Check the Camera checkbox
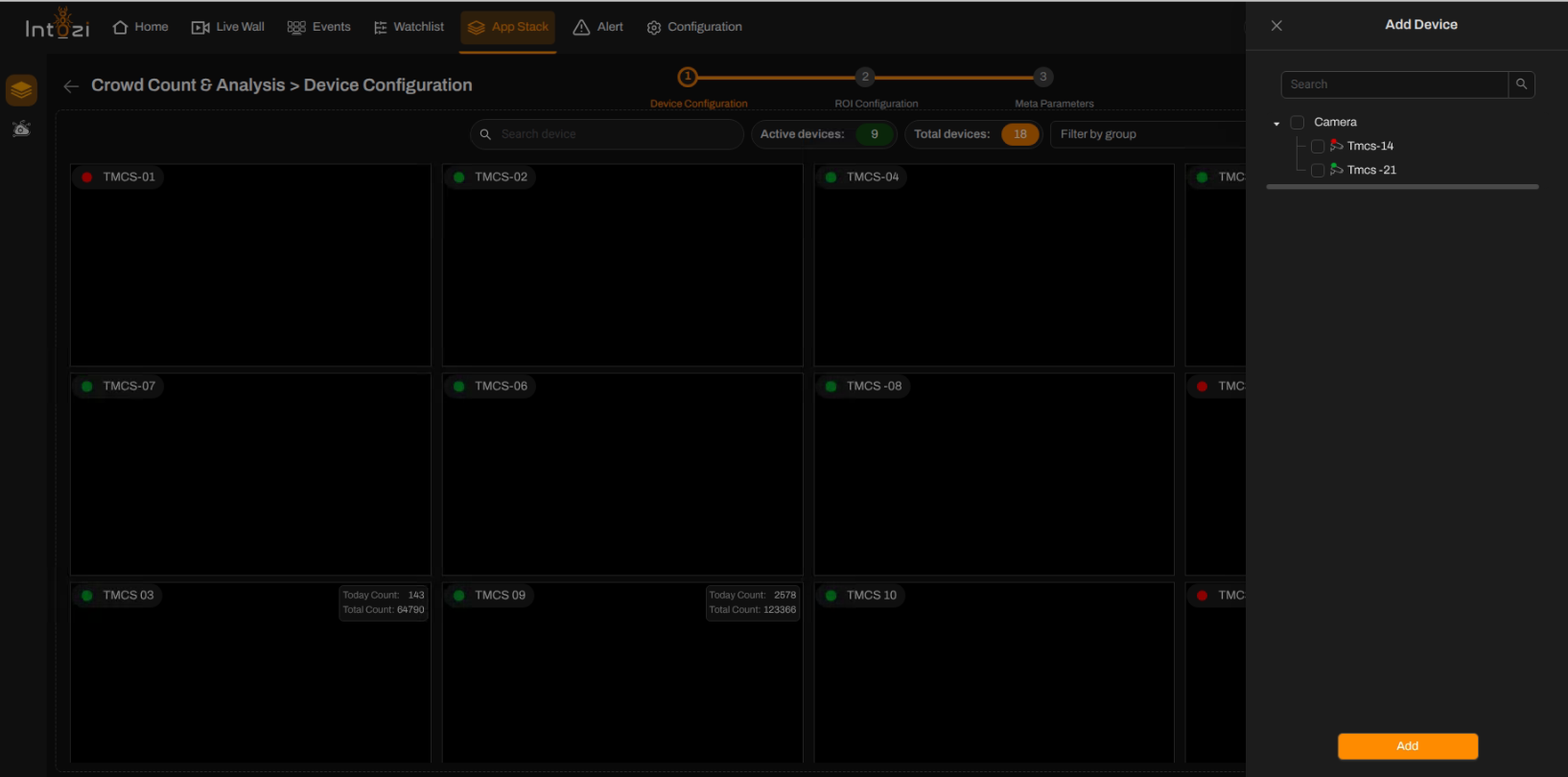Viewport: 1568px width, 777px height. pyautogui.click(x=1298, y=123)
